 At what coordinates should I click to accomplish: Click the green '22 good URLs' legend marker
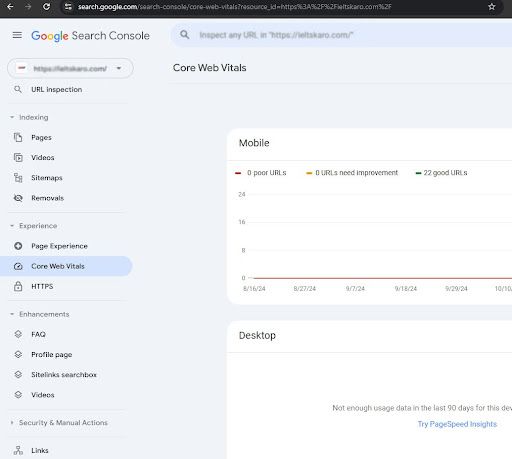(418, 173)
